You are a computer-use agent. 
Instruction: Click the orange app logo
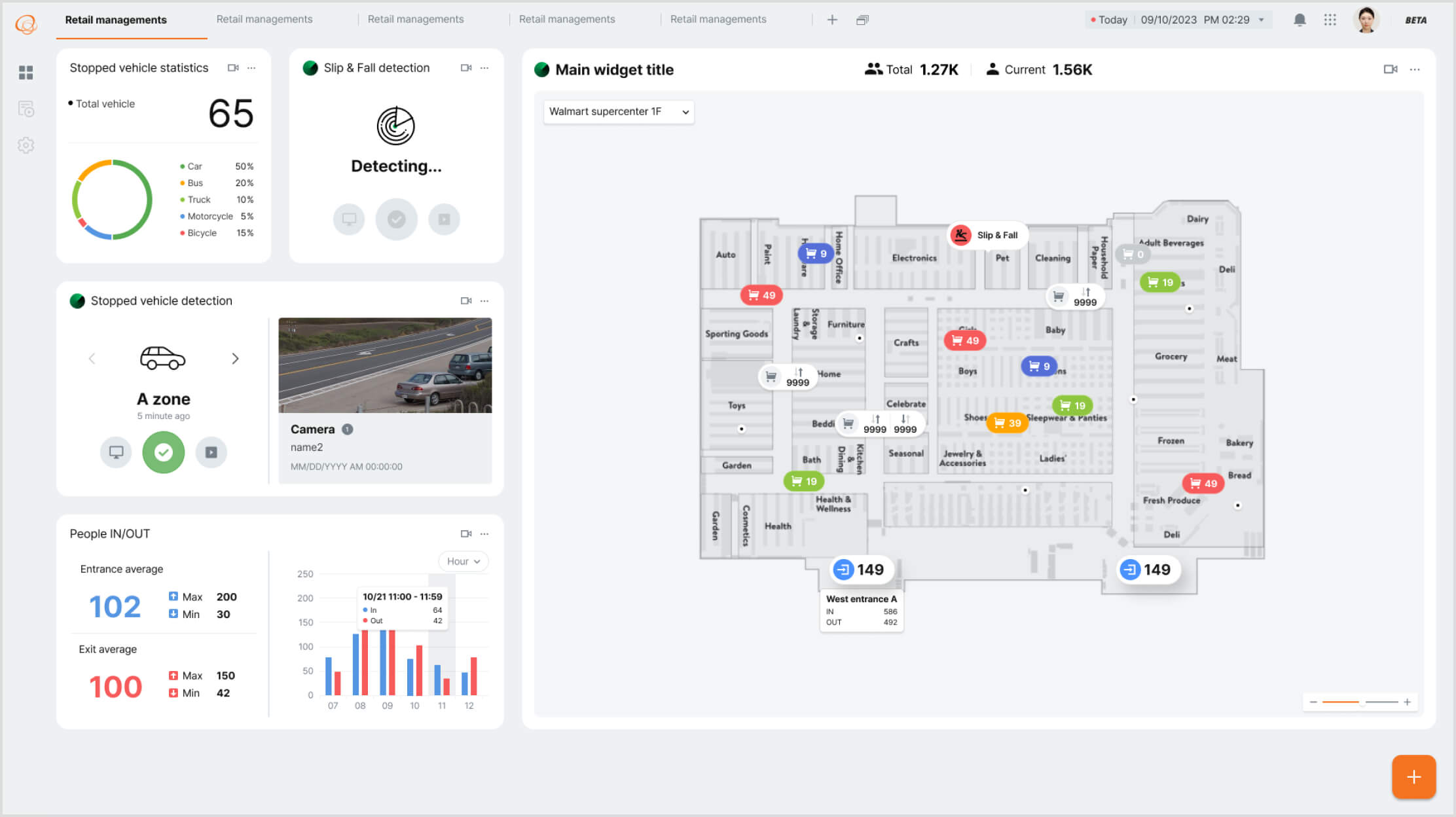[x=26, y=24]
